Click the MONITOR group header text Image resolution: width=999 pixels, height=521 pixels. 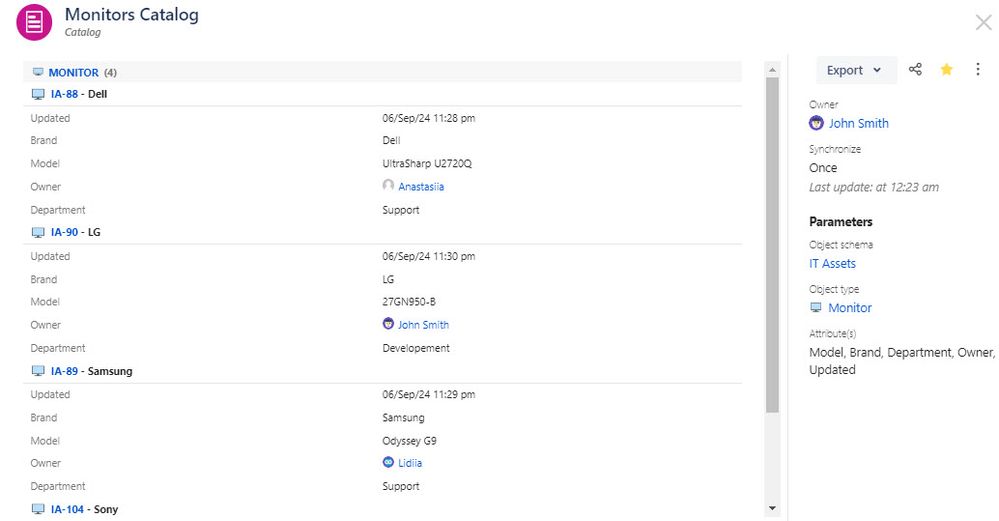click(x=73, y=73)
